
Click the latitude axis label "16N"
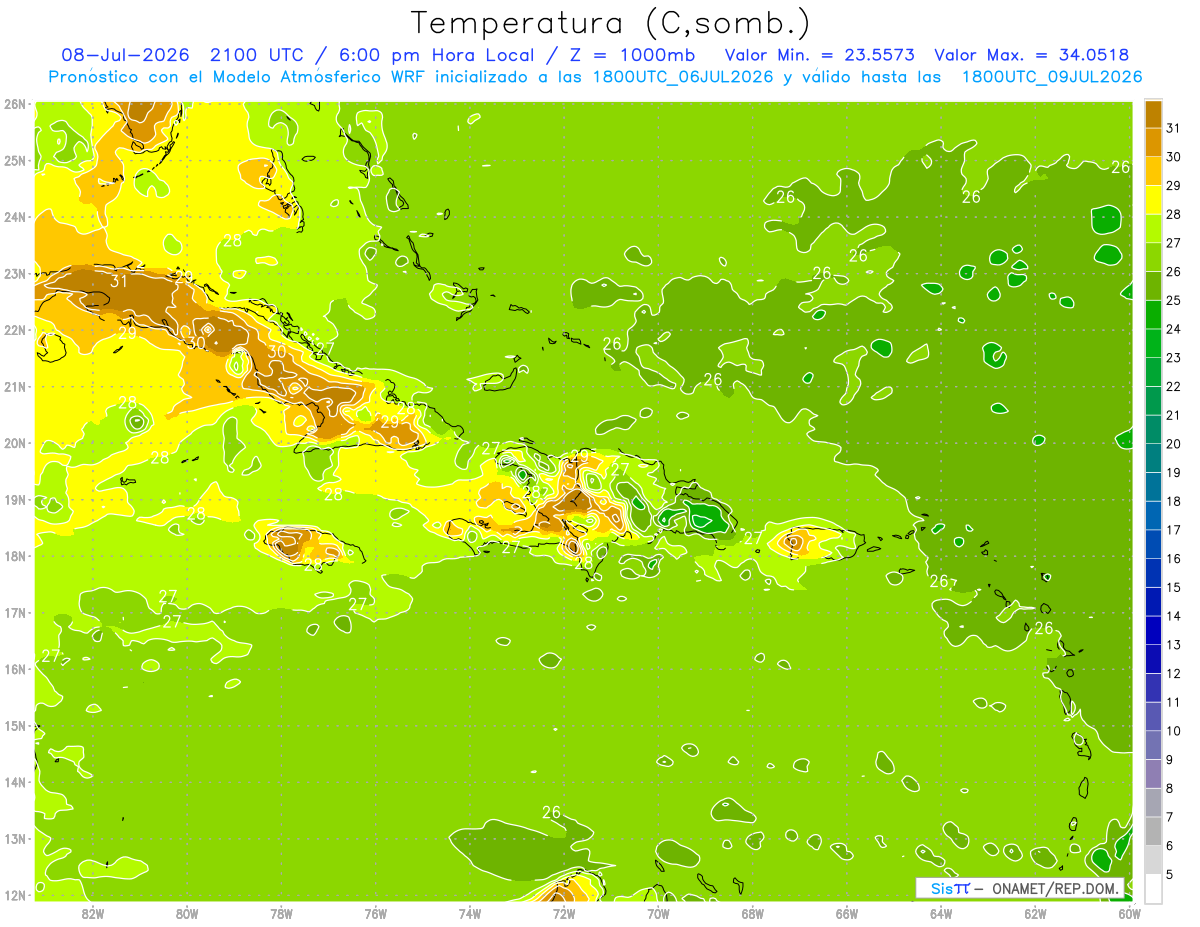tap(15, 669)
